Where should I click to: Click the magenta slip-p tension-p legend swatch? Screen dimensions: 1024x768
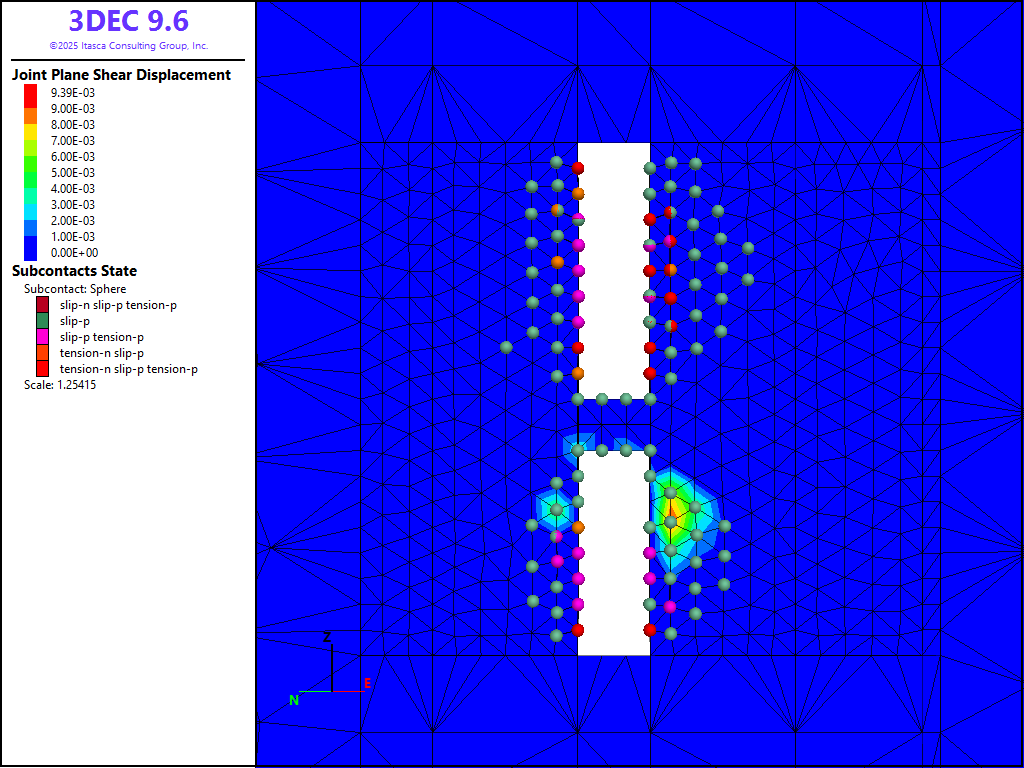[x=43, y=337]
